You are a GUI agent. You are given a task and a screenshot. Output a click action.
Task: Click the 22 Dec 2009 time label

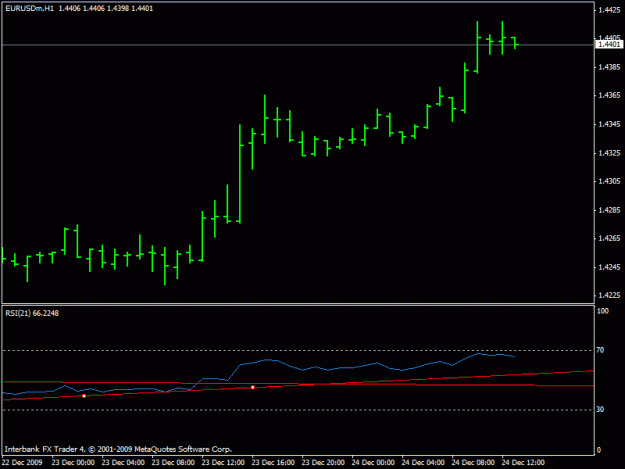pos(22,463)
